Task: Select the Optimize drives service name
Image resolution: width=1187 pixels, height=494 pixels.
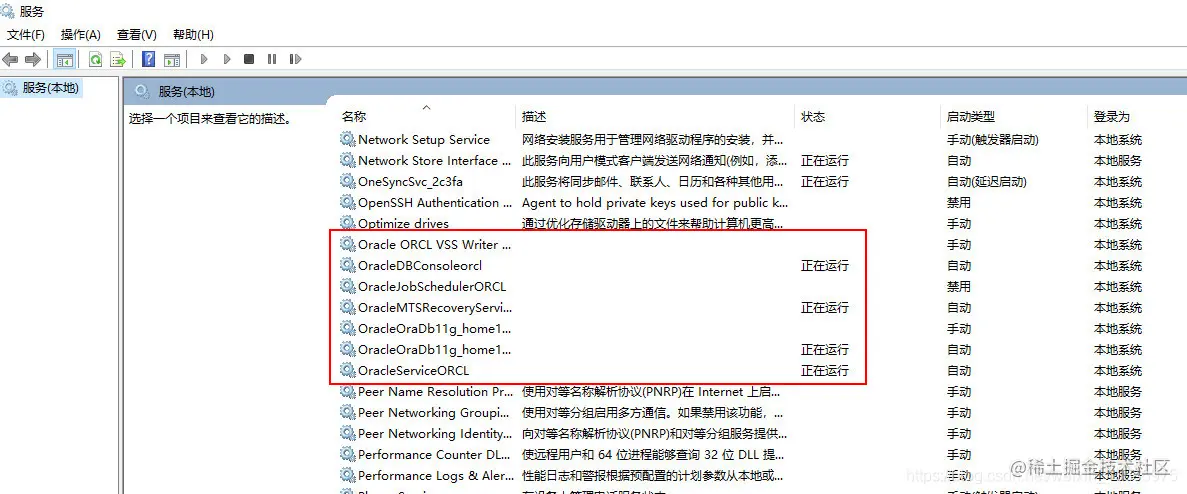Action: pyautogui.click(x=403, y=223)
